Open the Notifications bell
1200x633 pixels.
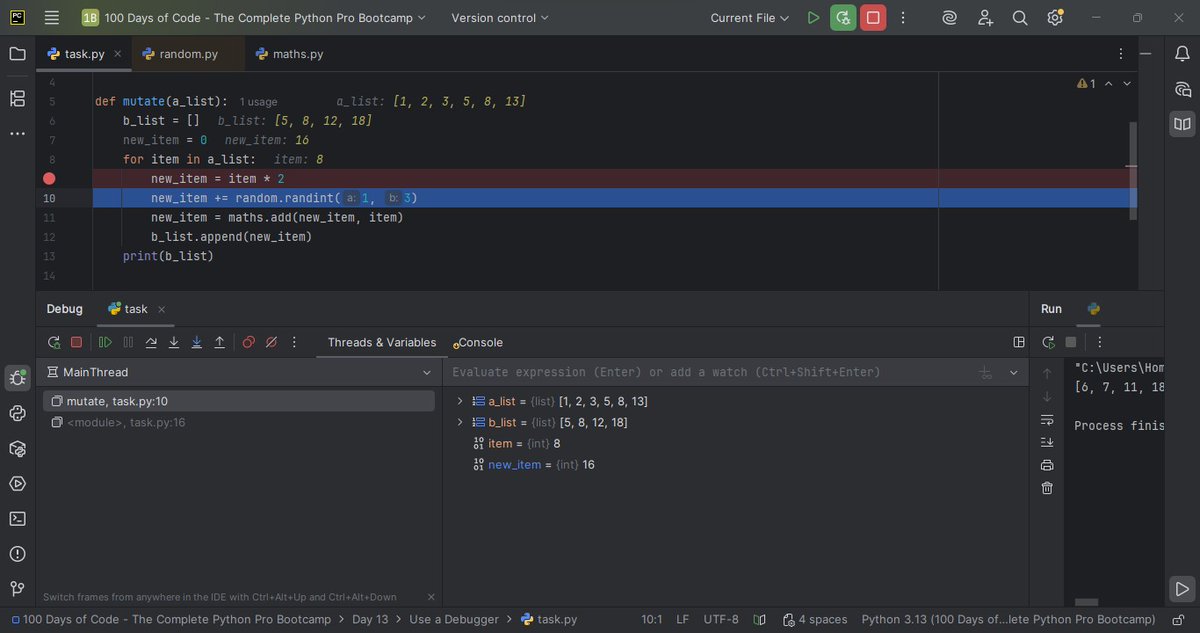(1183, 54)
